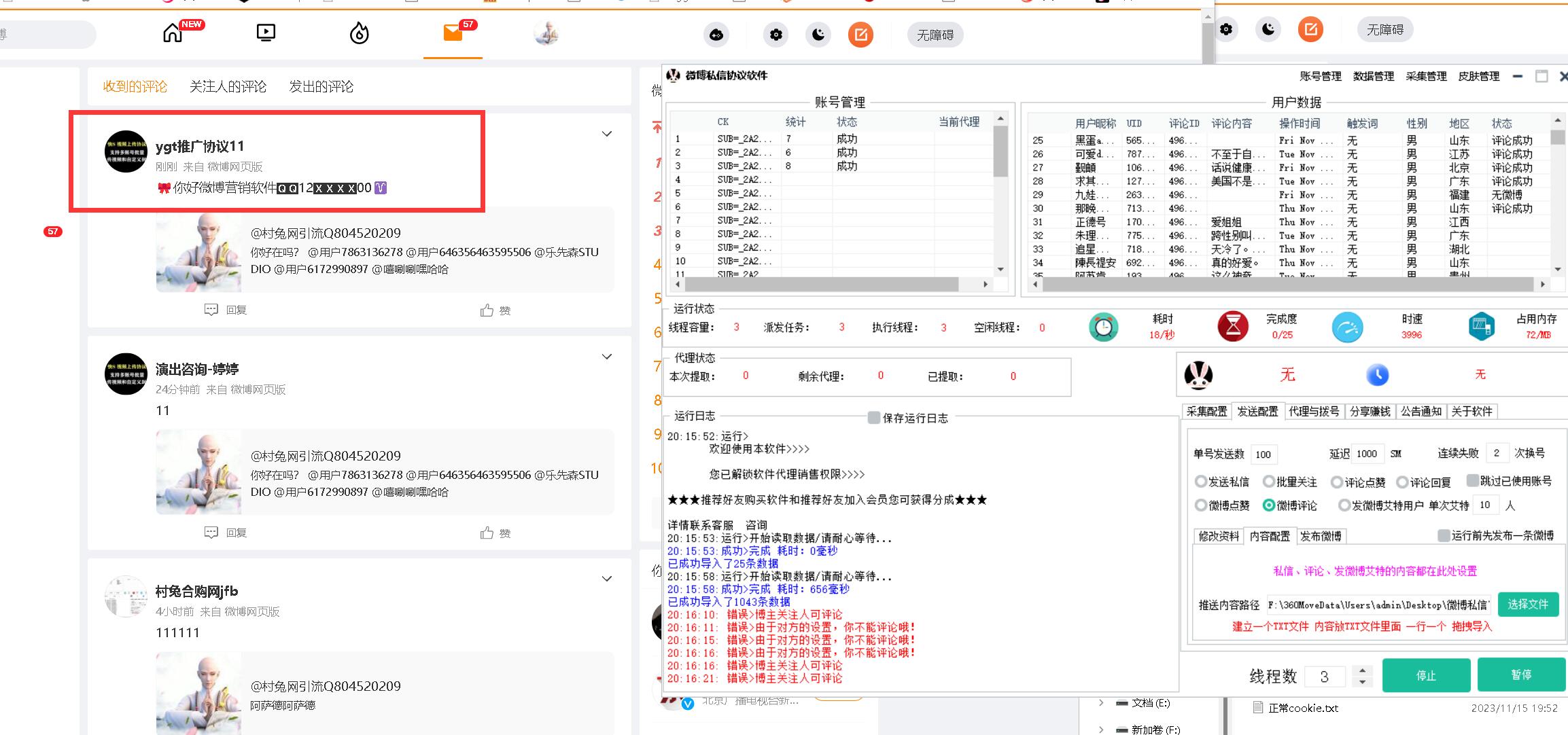Screen dimensions: 1568x735
Task: Toggle dark mode via the moon icon
Action: tap(818, 35)
